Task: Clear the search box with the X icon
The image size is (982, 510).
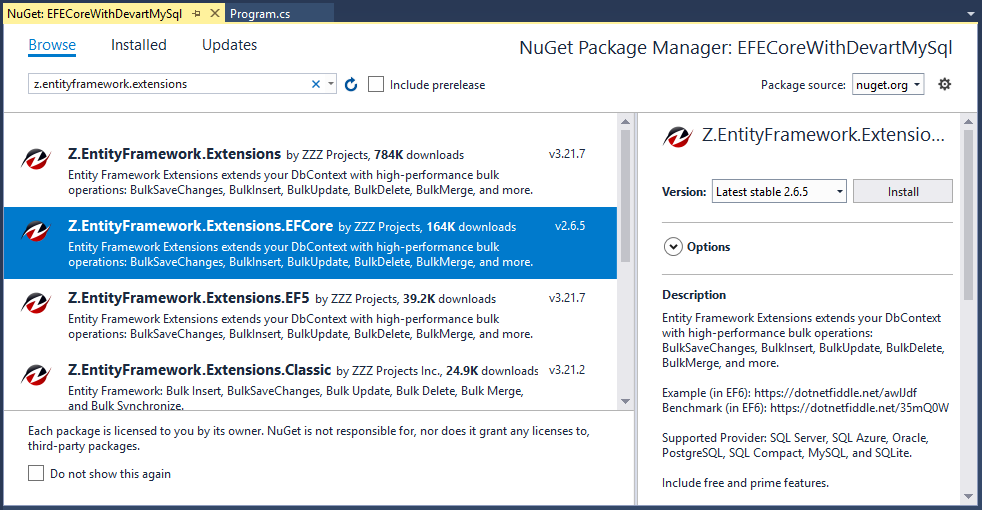Action: (x=316, y=84)
